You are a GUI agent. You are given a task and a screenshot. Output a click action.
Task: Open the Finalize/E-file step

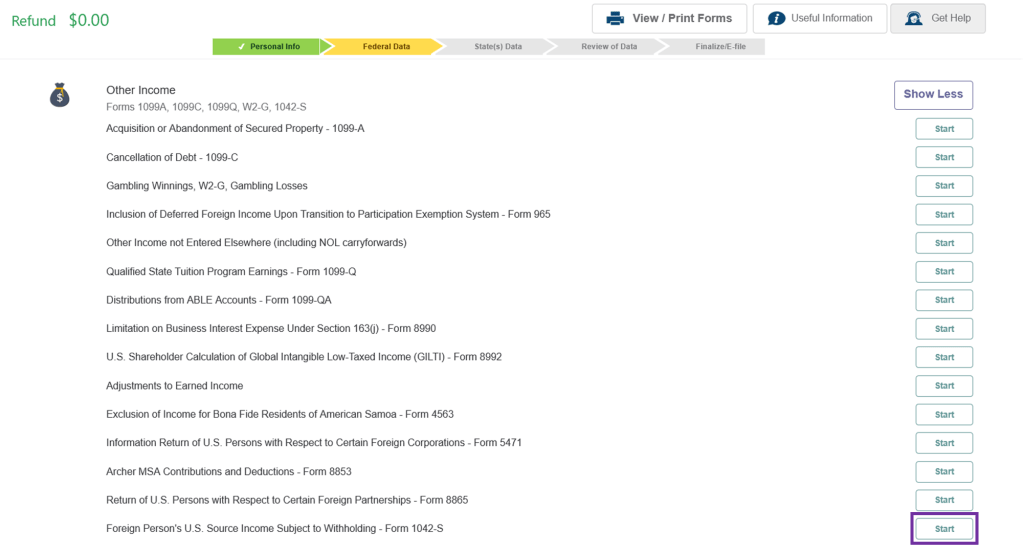(x=720, y=47)
